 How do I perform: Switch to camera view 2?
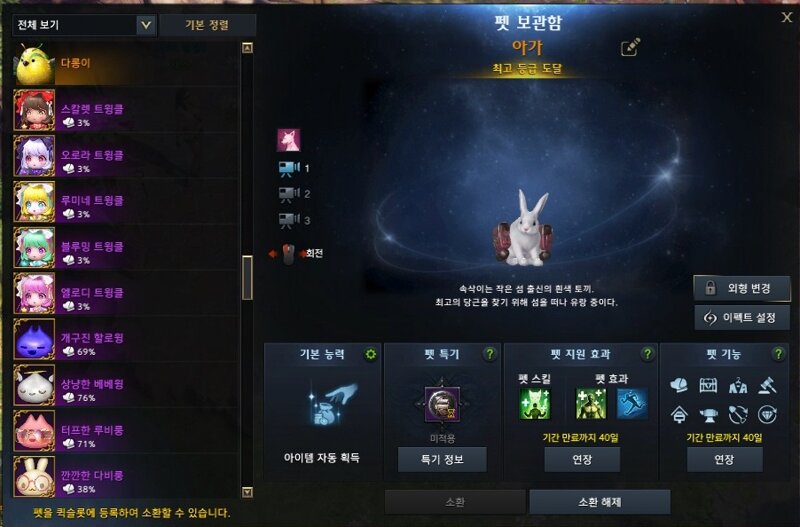click(294, 194)
